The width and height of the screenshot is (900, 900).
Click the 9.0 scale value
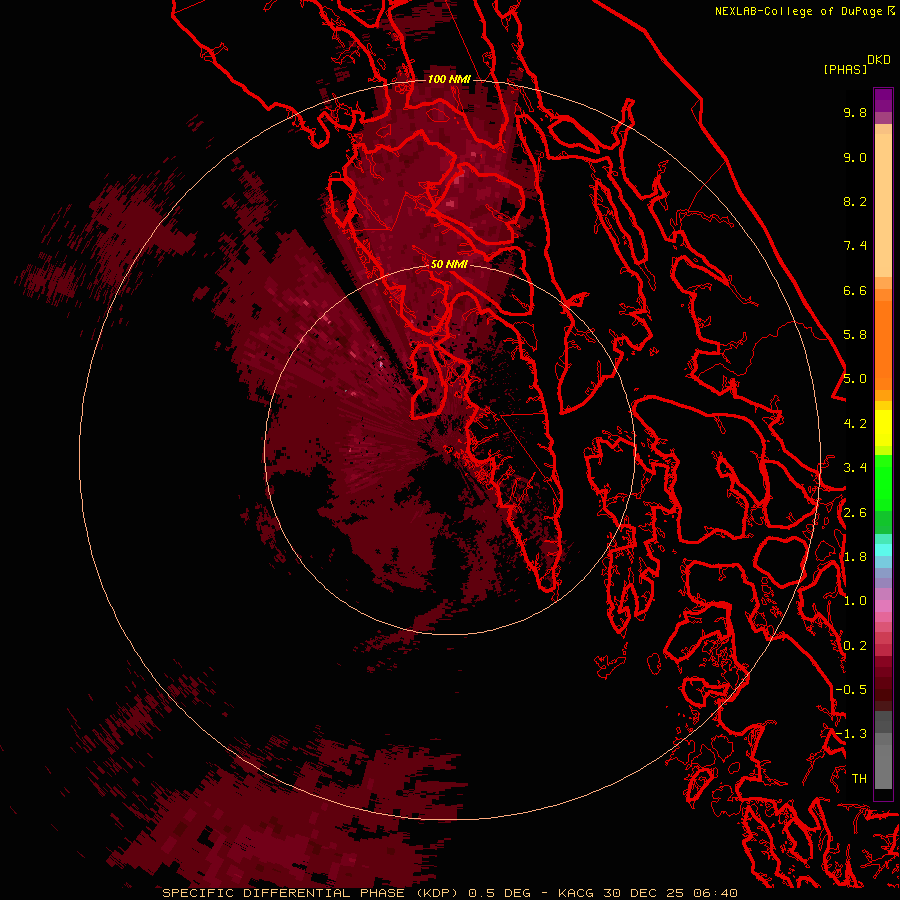point(855,157)
